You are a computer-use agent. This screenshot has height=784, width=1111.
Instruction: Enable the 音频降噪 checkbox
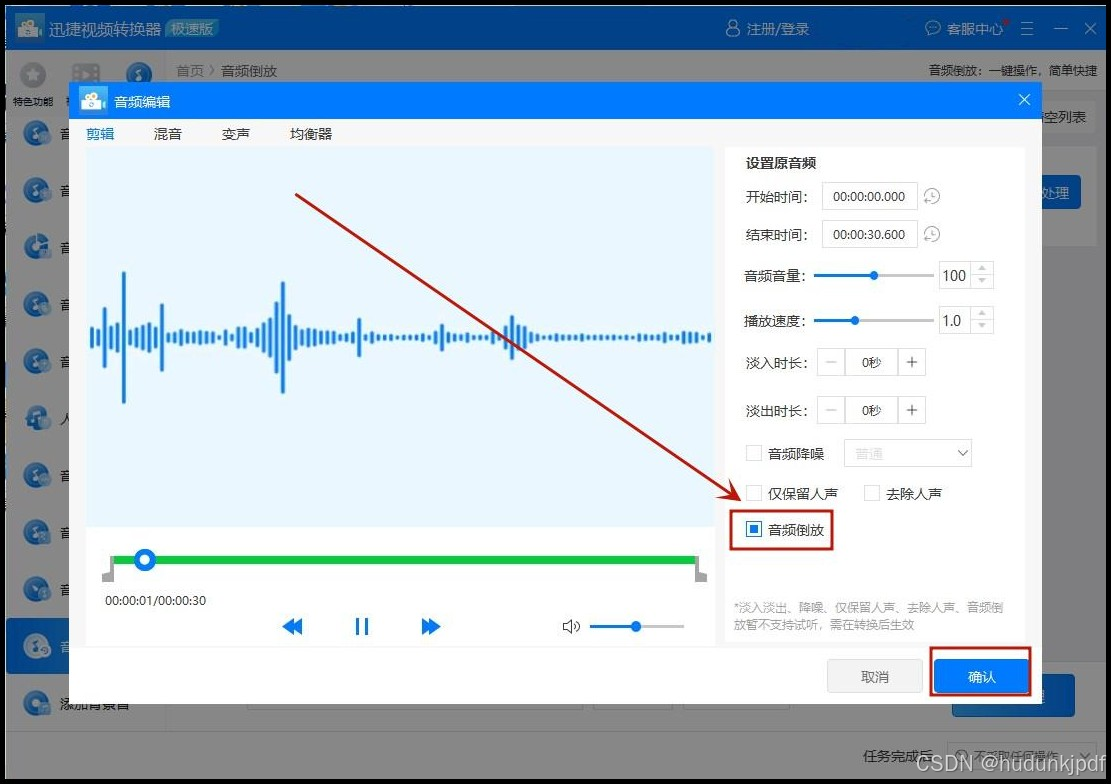(x=753, y=453)
